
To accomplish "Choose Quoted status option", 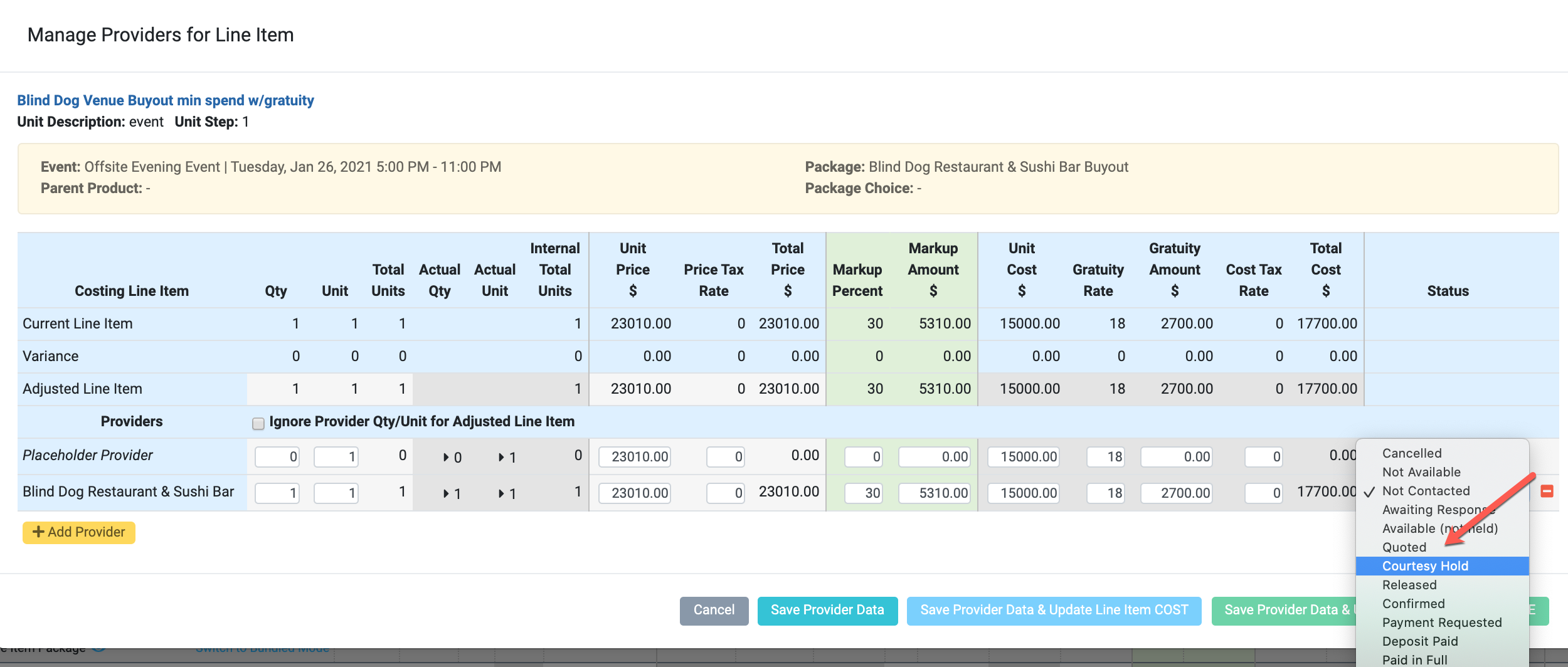I will (x=1442, y=547).
